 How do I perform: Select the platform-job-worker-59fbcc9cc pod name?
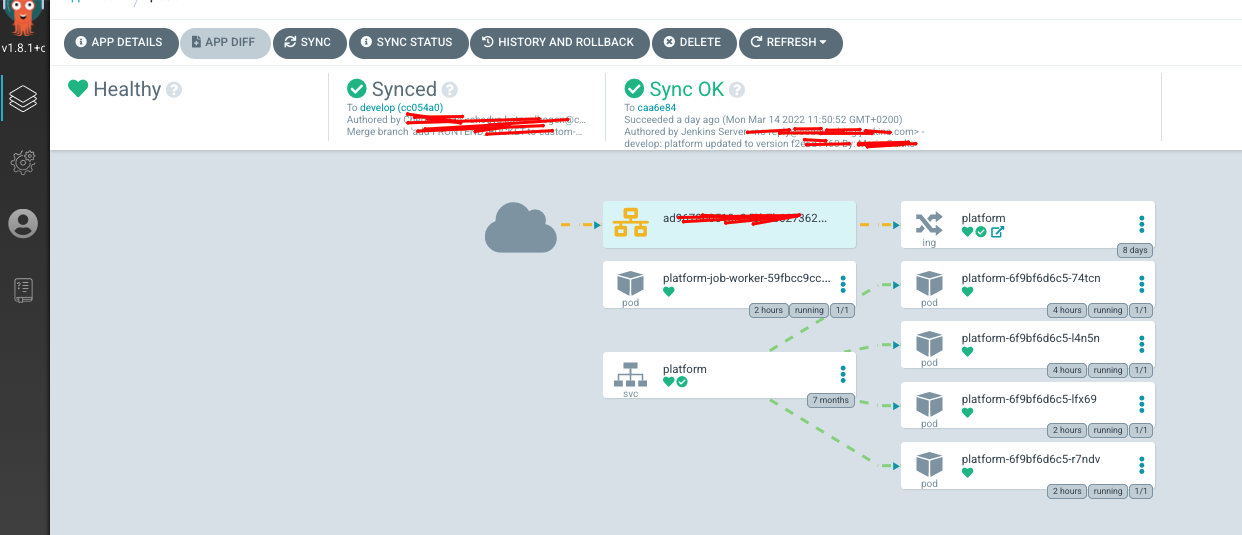pos(746,278)
